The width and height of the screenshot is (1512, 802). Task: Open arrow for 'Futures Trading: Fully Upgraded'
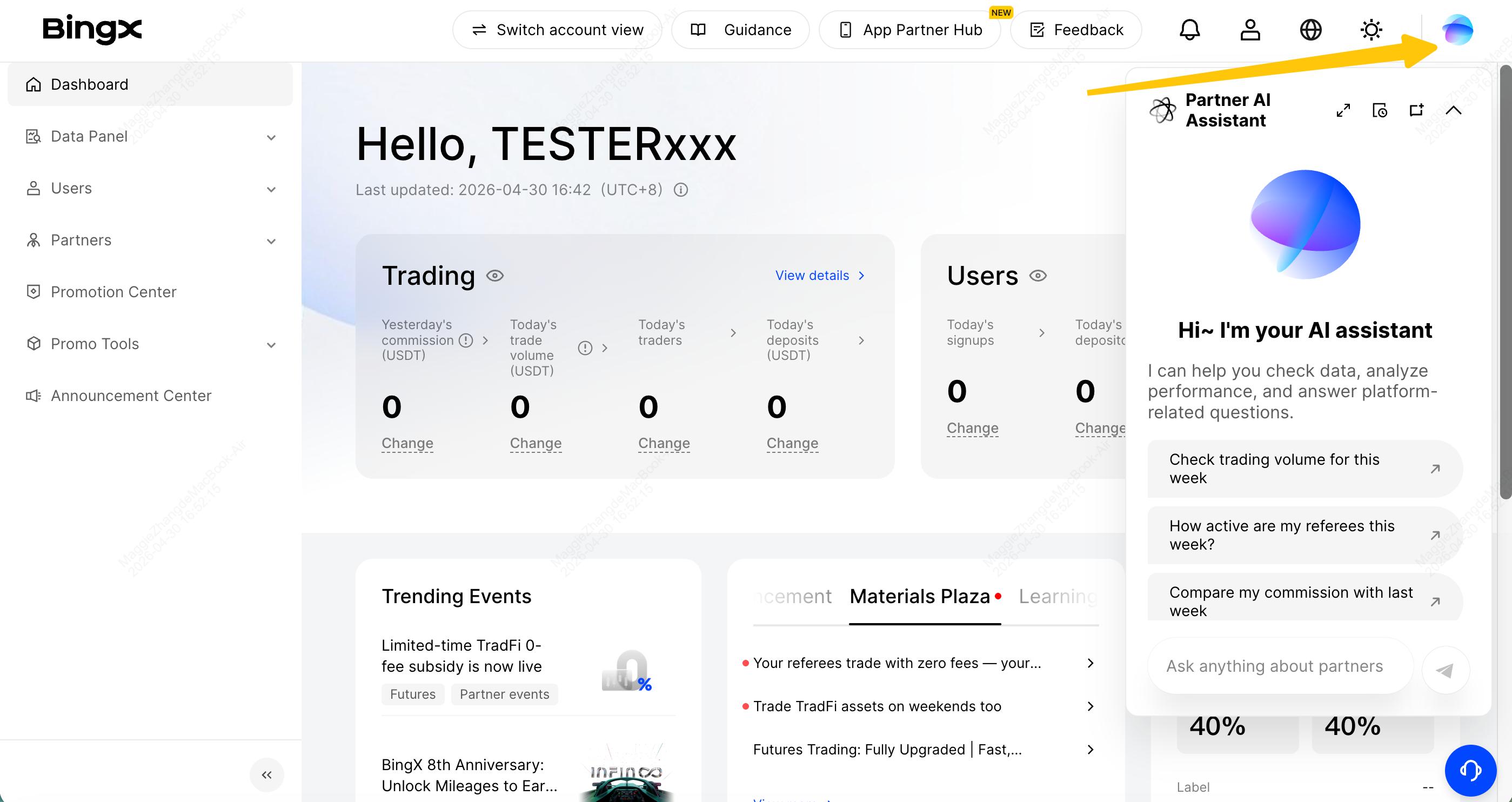[1090, 749]
